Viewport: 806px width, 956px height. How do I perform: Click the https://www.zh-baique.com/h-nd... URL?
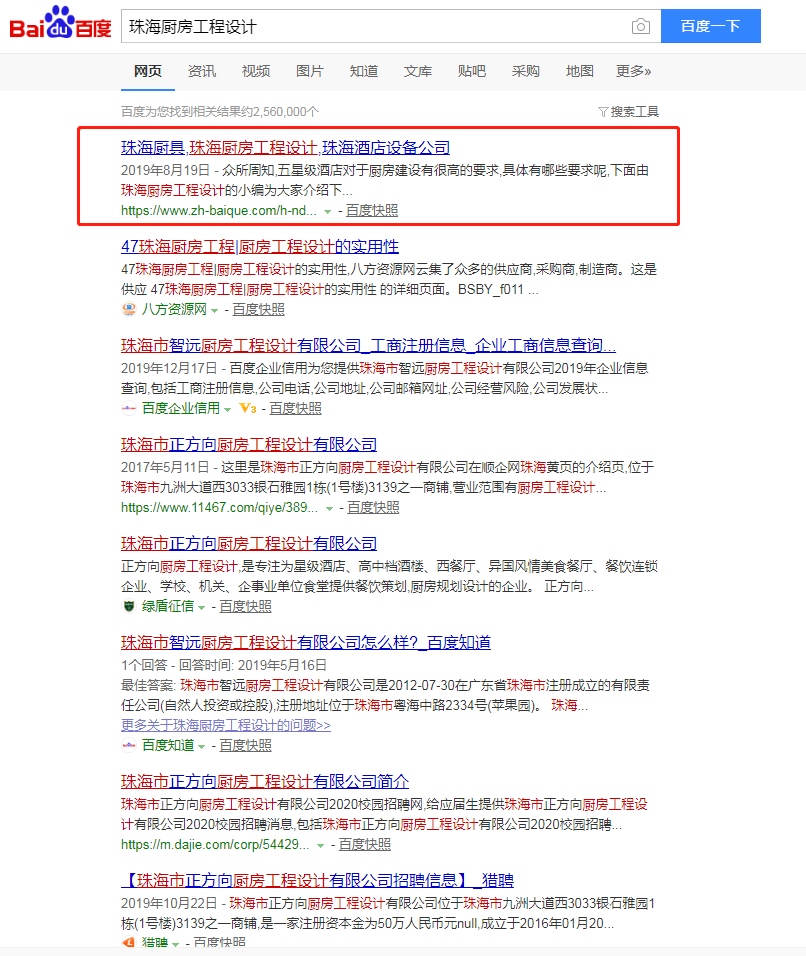tap(219, 210)
